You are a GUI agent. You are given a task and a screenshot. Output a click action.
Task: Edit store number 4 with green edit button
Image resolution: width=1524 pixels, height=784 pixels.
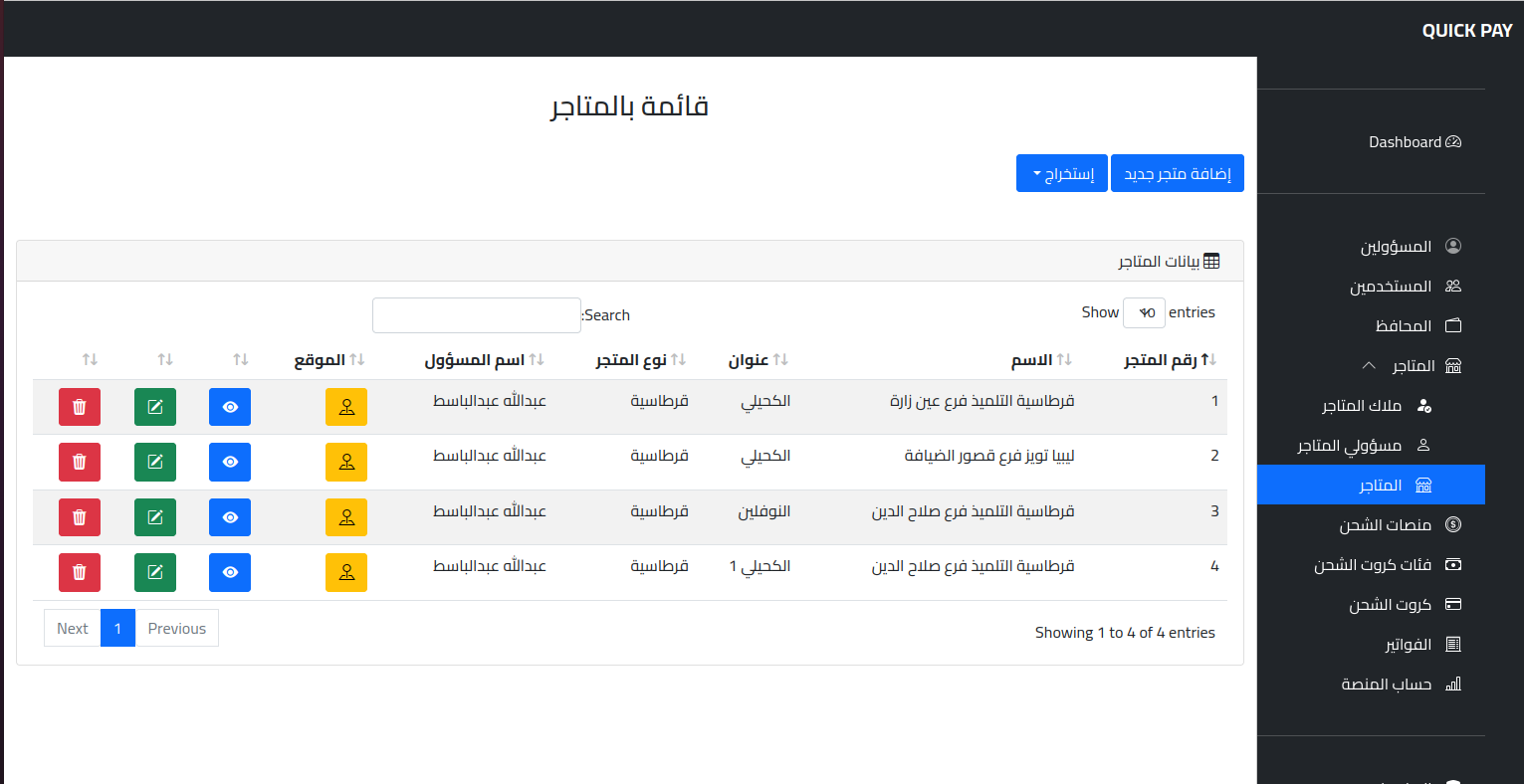click(x=155, y=572)
